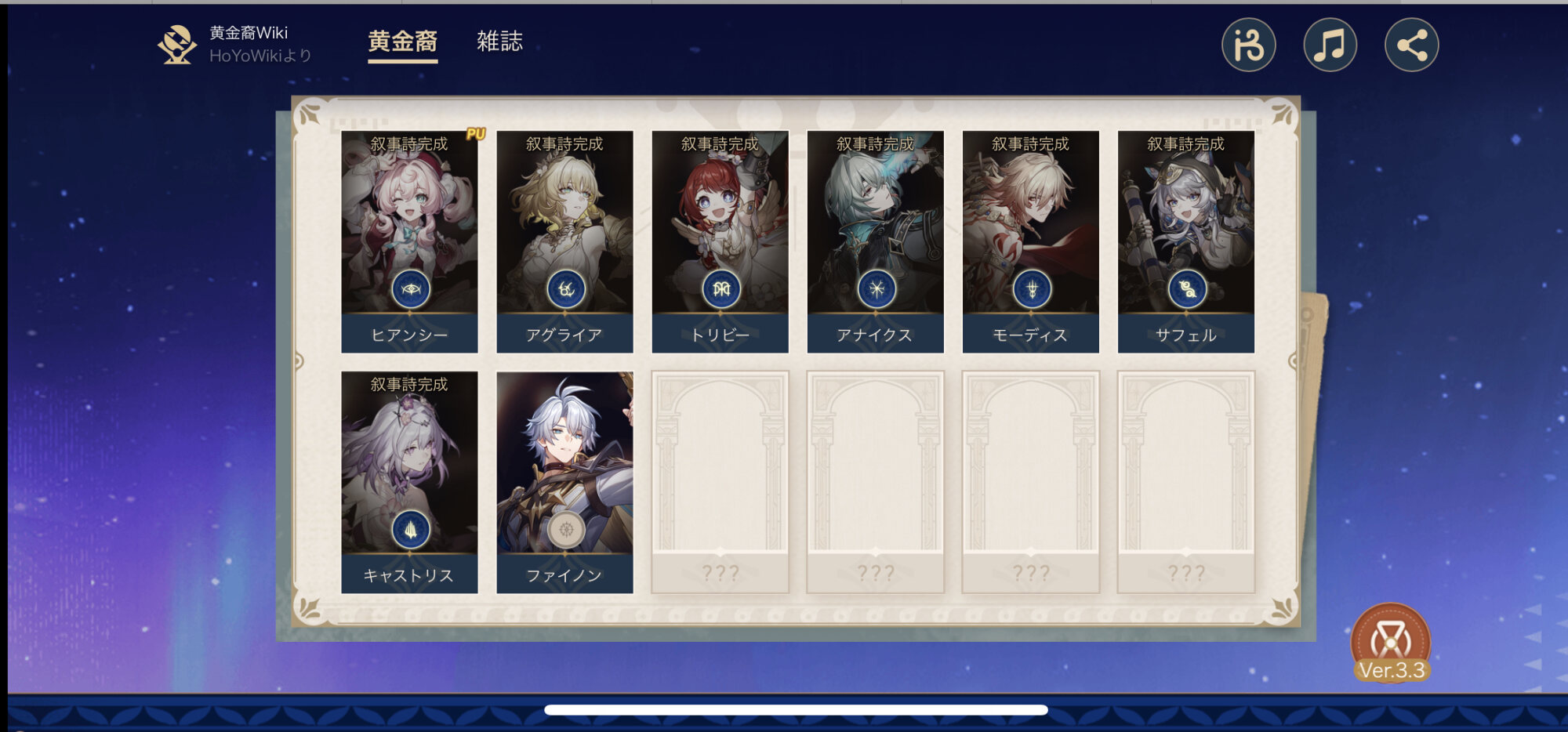The image size is (1568, 732).
Task: Click the blue emblem on アグライア card
Action: click(565, 289)
